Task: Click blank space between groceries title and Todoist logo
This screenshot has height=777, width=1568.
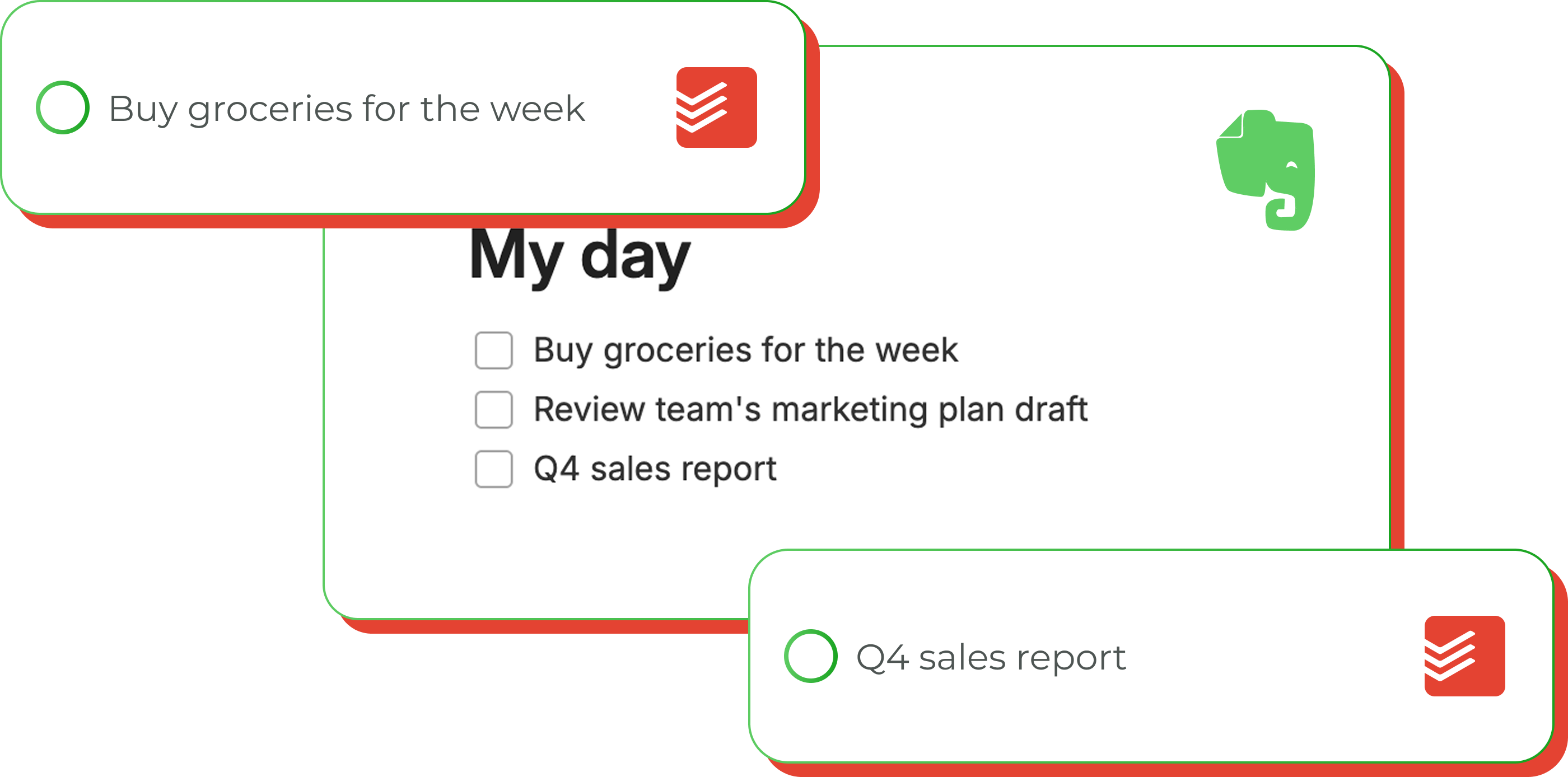Action: point(630,109)
